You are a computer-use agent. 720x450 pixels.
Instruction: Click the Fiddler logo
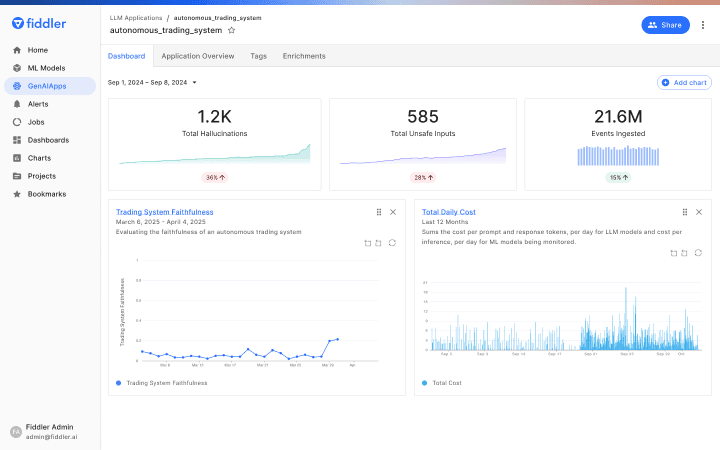(x=39, y=23)
